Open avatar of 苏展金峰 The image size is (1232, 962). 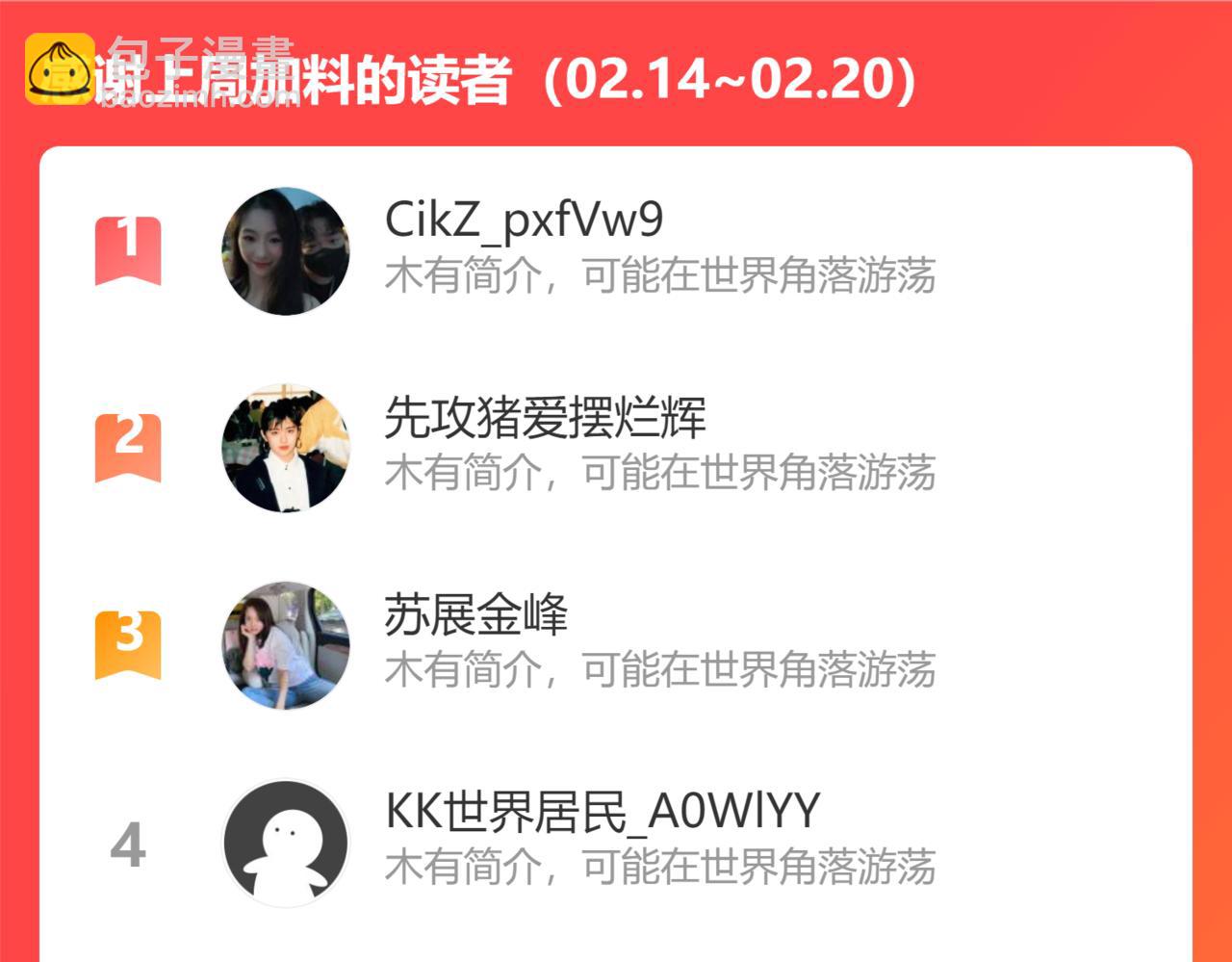(x=286, y=645)
